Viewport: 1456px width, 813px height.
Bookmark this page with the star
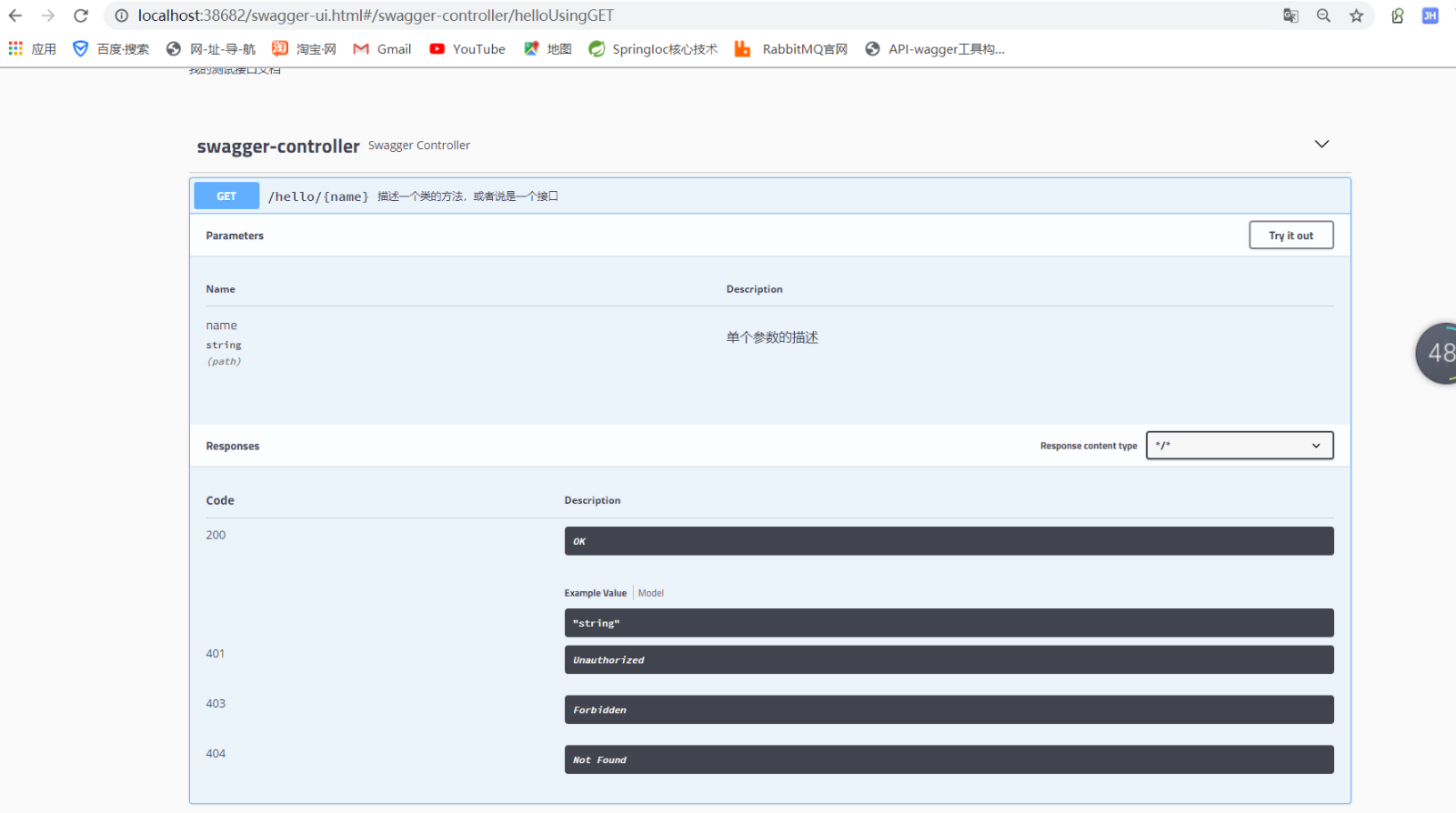pos(1356,15)
